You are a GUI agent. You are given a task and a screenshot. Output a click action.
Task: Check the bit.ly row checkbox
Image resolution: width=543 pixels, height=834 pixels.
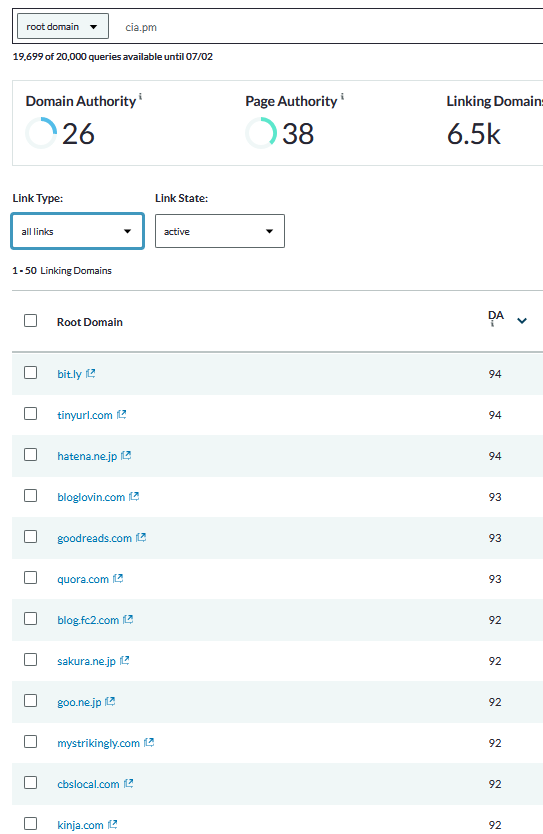tap(30, 372)
